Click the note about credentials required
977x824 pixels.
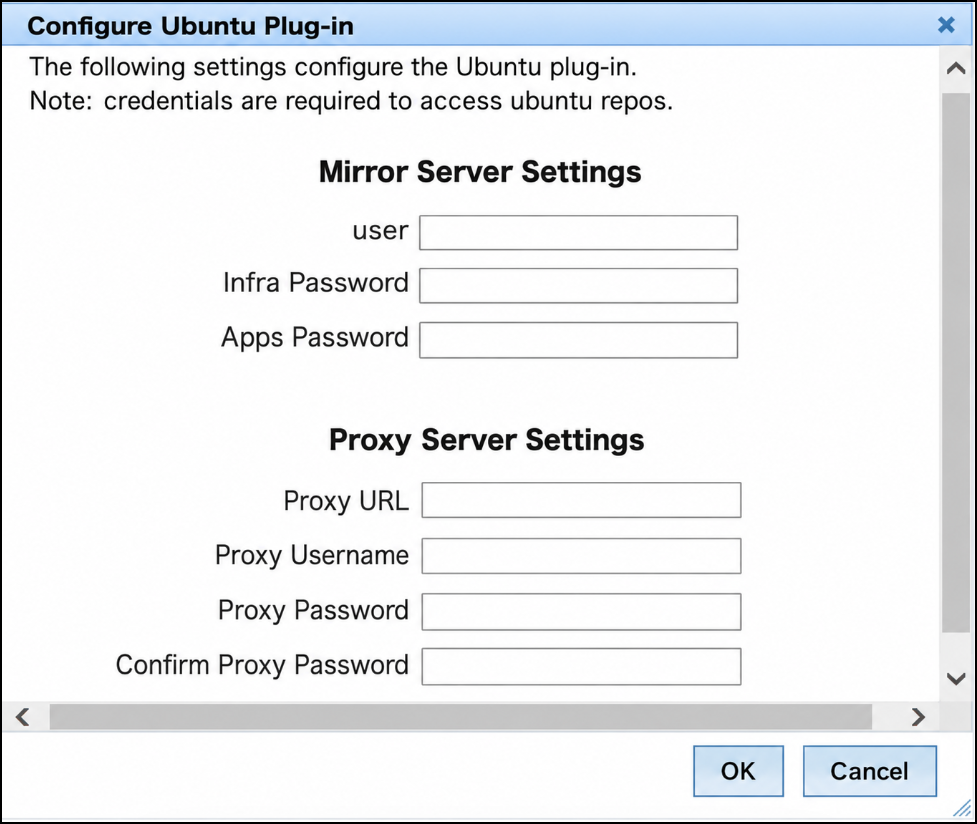pyautogui.click(x=351, y=101)
